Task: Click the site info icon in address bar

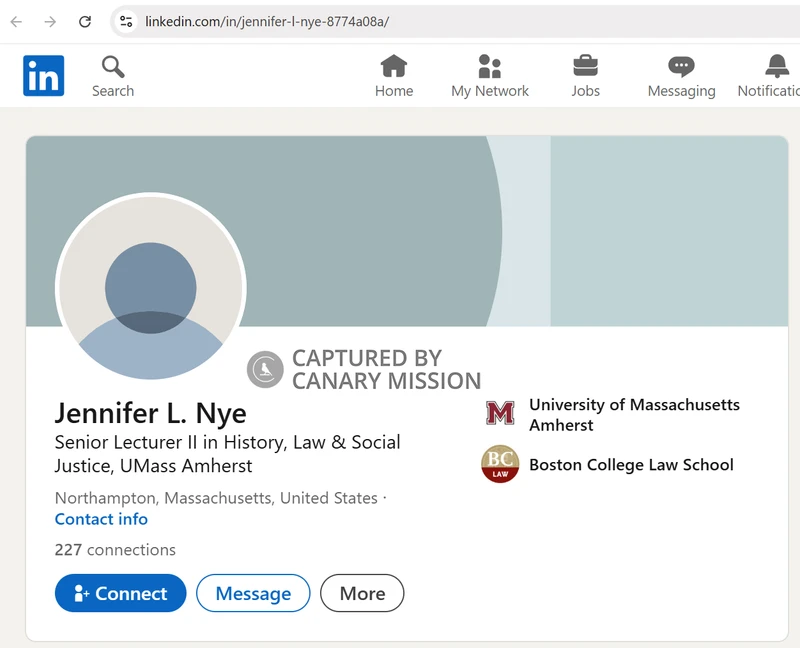Action: 125,21
